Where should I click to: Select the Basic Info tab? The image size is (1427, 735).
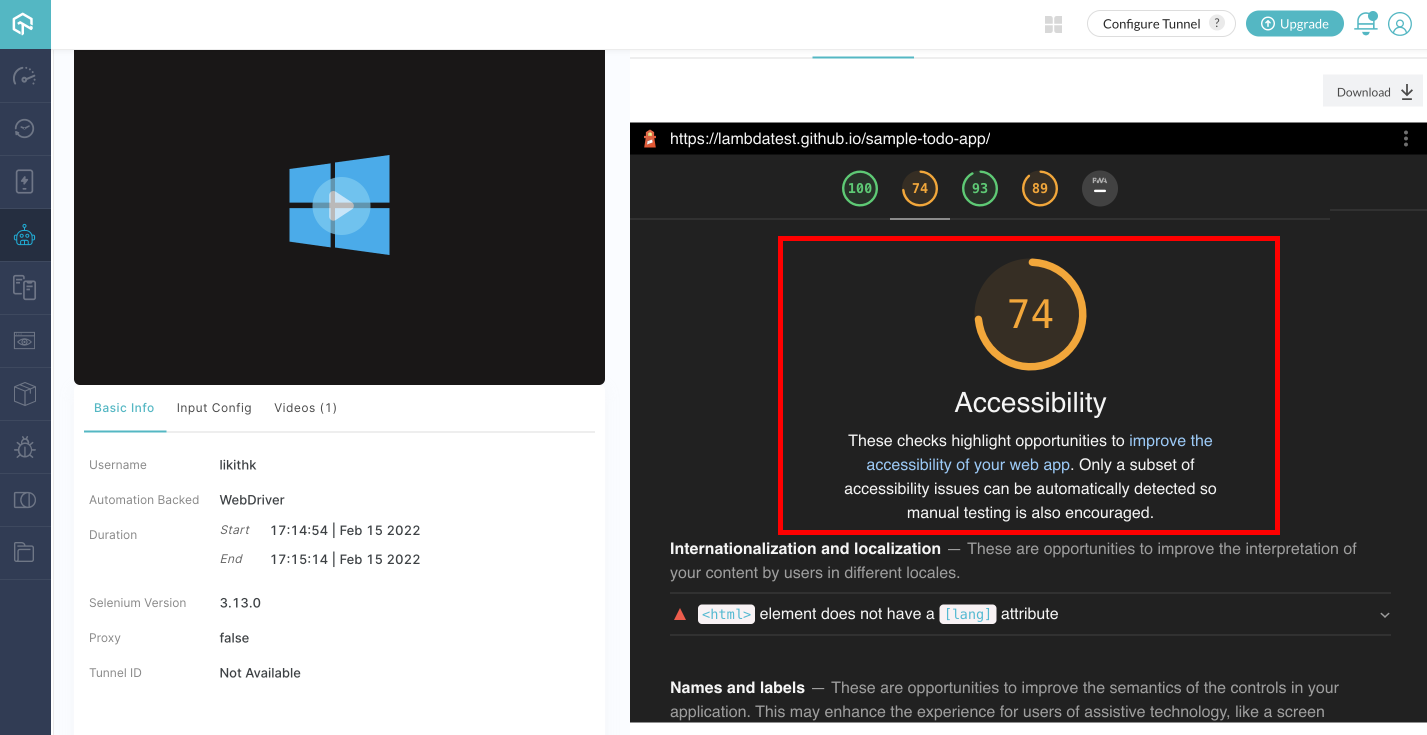124,408
